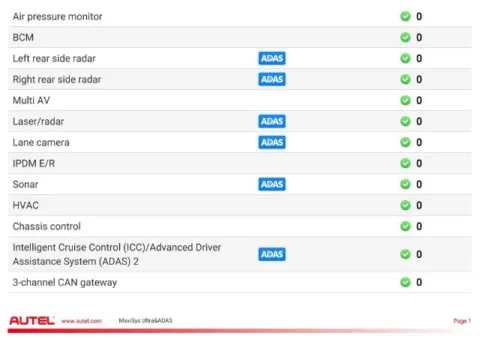Click the ADAS badge for Left rear side radar

pyautogui.click(x=272, y=58)
